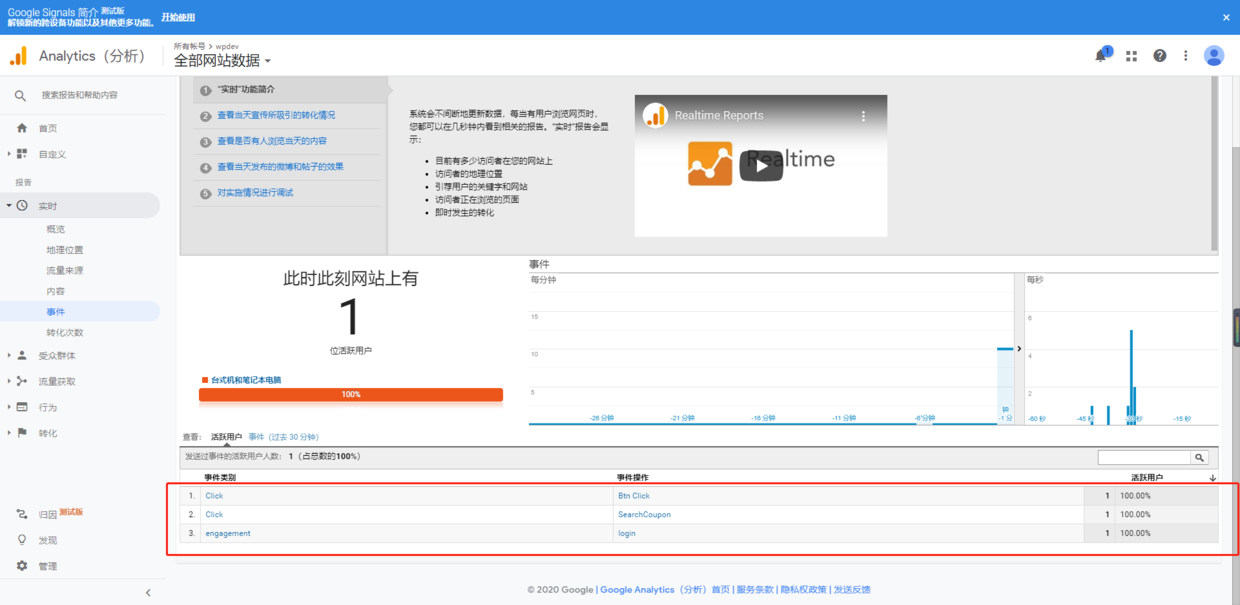Focus the table filter search box
This screenshot has width=1240, height=605.
click(x=1144, y=457)
